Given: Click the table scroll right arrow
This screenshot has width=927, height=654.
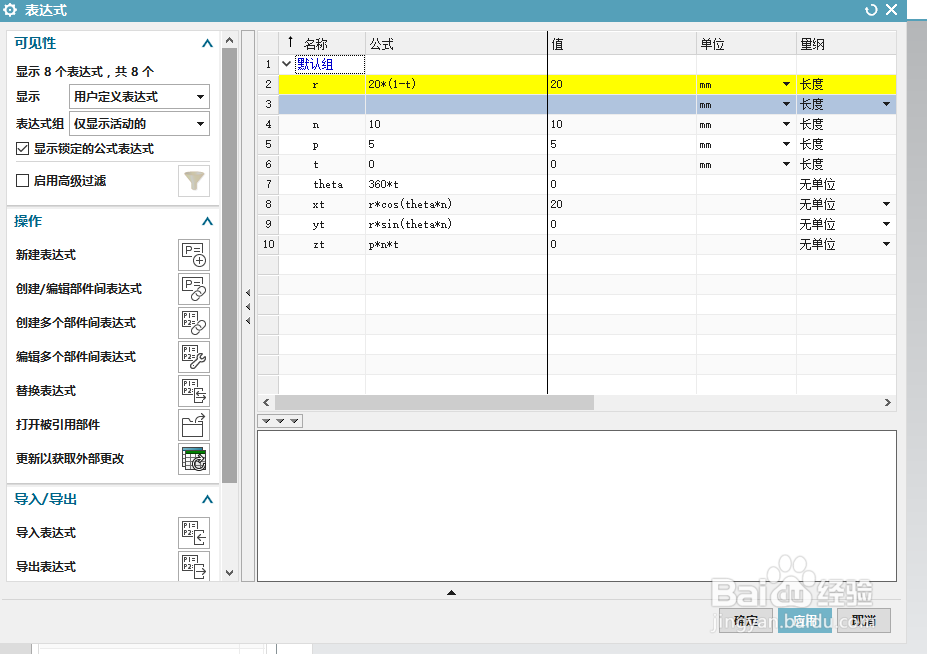Looking at the screenshot, I should point(887,403).
